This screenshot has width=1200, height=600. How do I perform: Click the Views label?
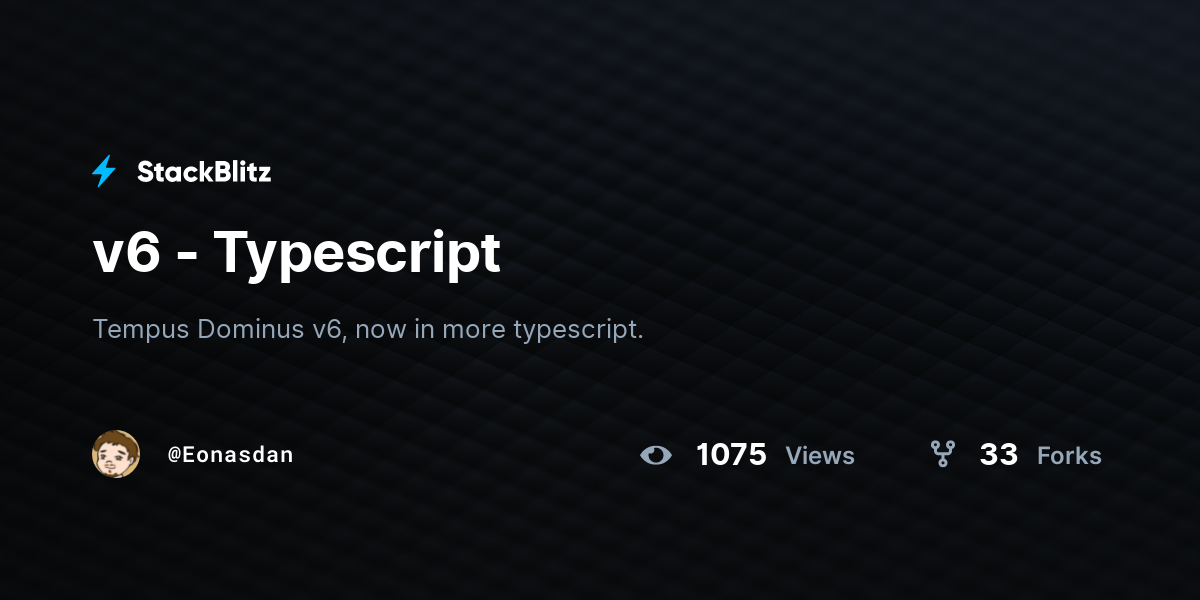tap(820, 456)
